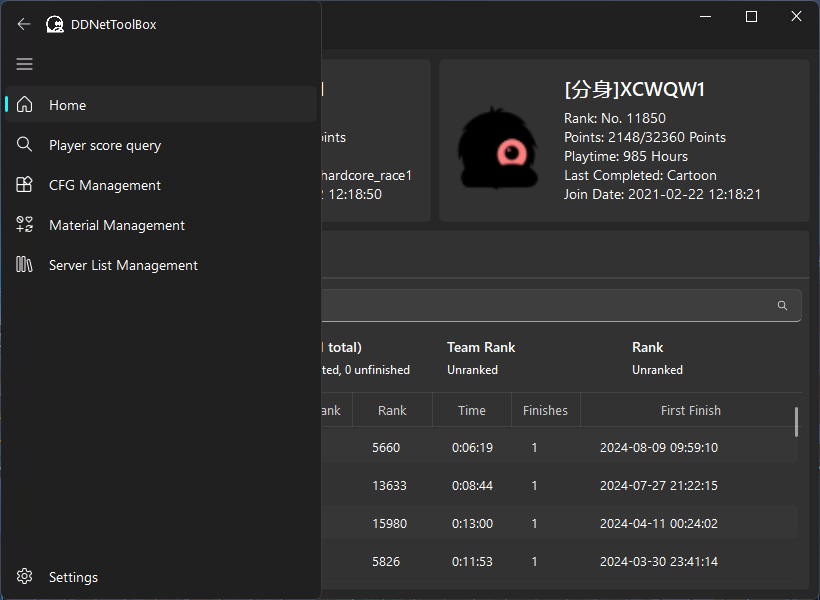
Task: Click 'Join Date: 2021-02-22 12:18:21' text
Action: pyautogui.click(x=662, y=195)
